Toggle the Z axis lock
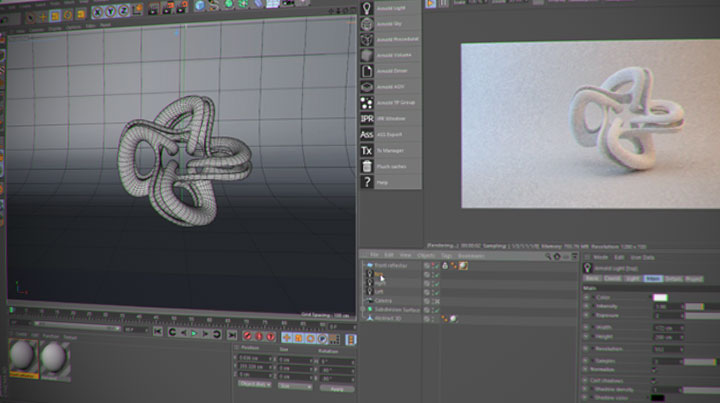This screenshot has width=720, height=403. (x=124, y=11)
